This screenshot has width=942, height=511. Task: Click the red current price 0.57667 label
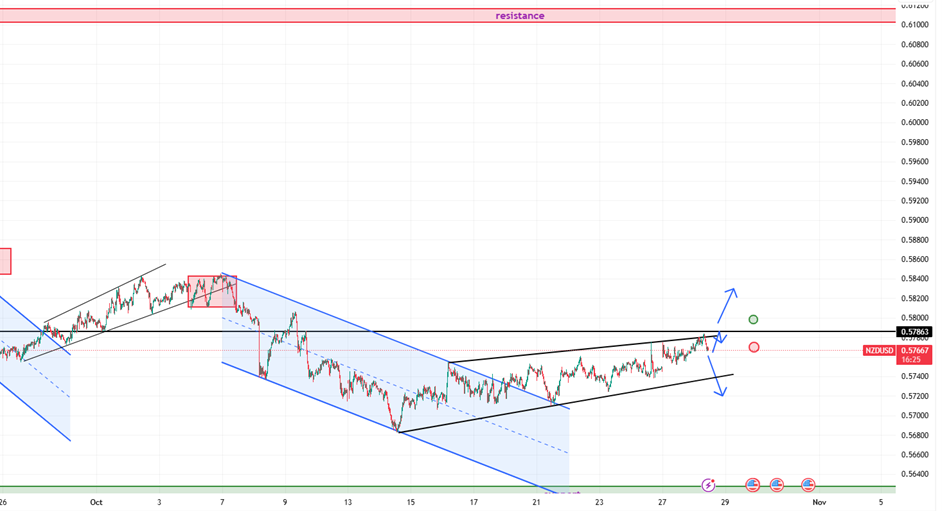click(x=915, y=350)
